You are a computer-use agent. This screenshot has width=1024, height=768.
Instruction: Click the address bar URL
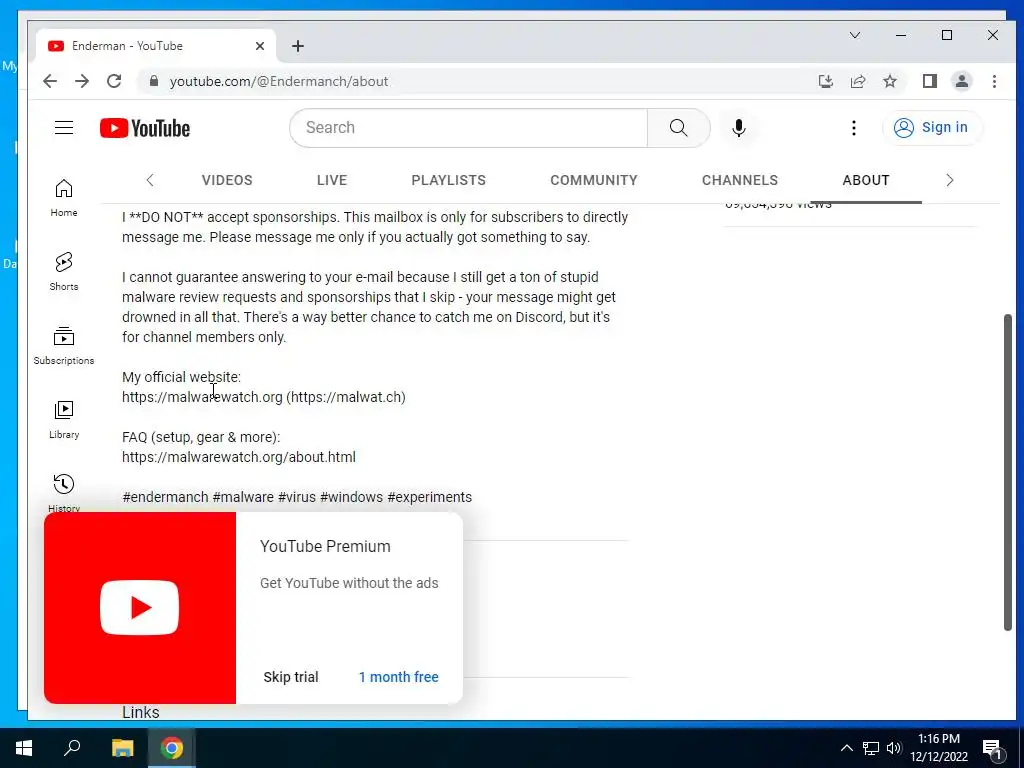279,82
